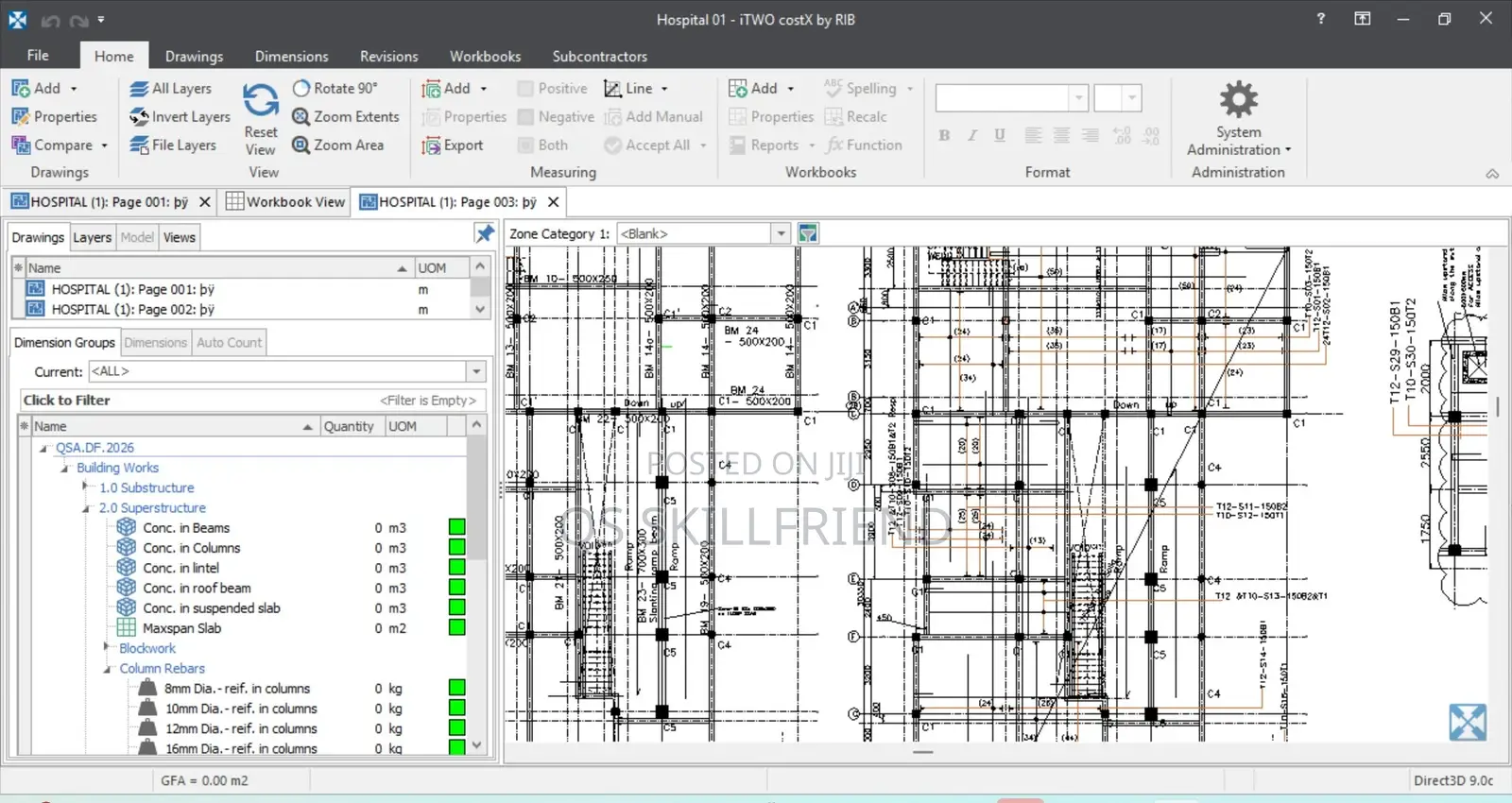This screenshot has height=803, width=1512.
Task: Click the fit-to-view icon on drawing
Action: click(1468, 723)
